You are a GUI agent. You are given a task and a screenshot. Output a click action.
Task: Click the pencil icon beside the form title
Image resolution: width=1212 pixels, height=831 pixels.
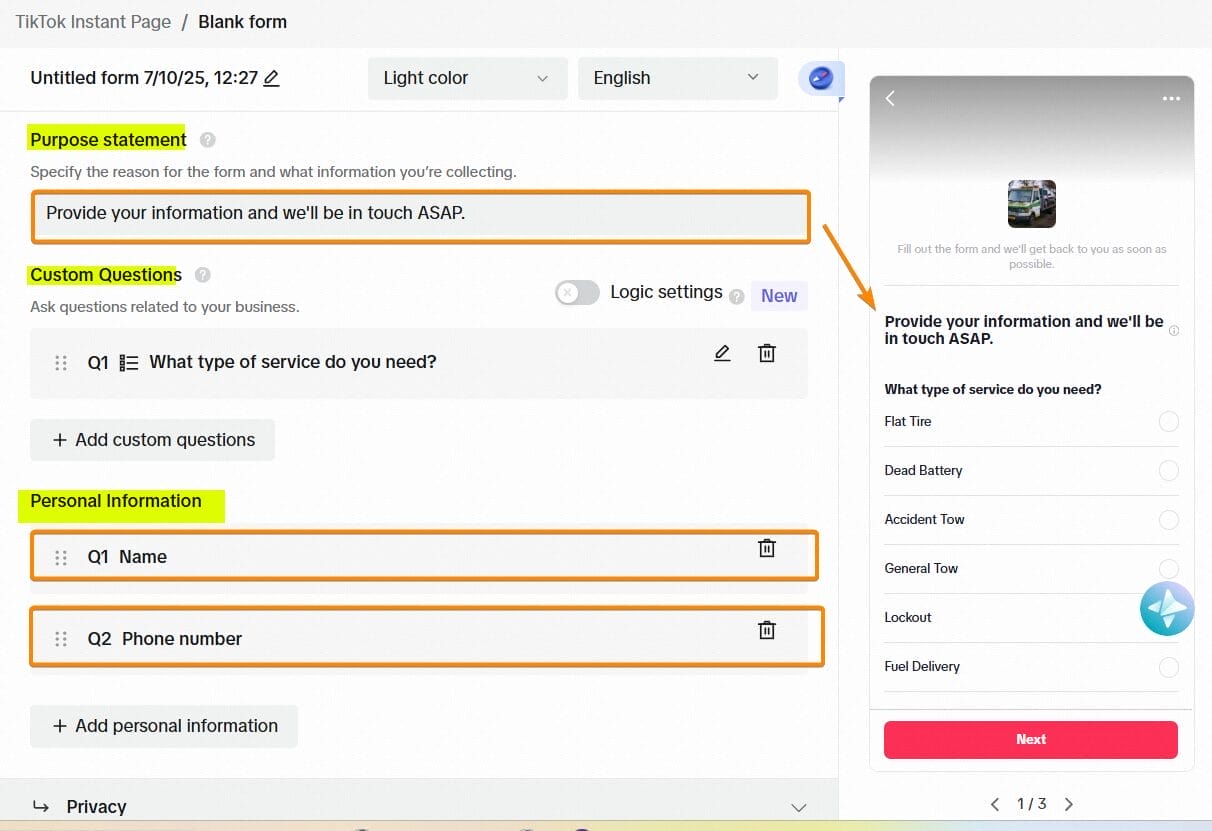click(271, 78)
